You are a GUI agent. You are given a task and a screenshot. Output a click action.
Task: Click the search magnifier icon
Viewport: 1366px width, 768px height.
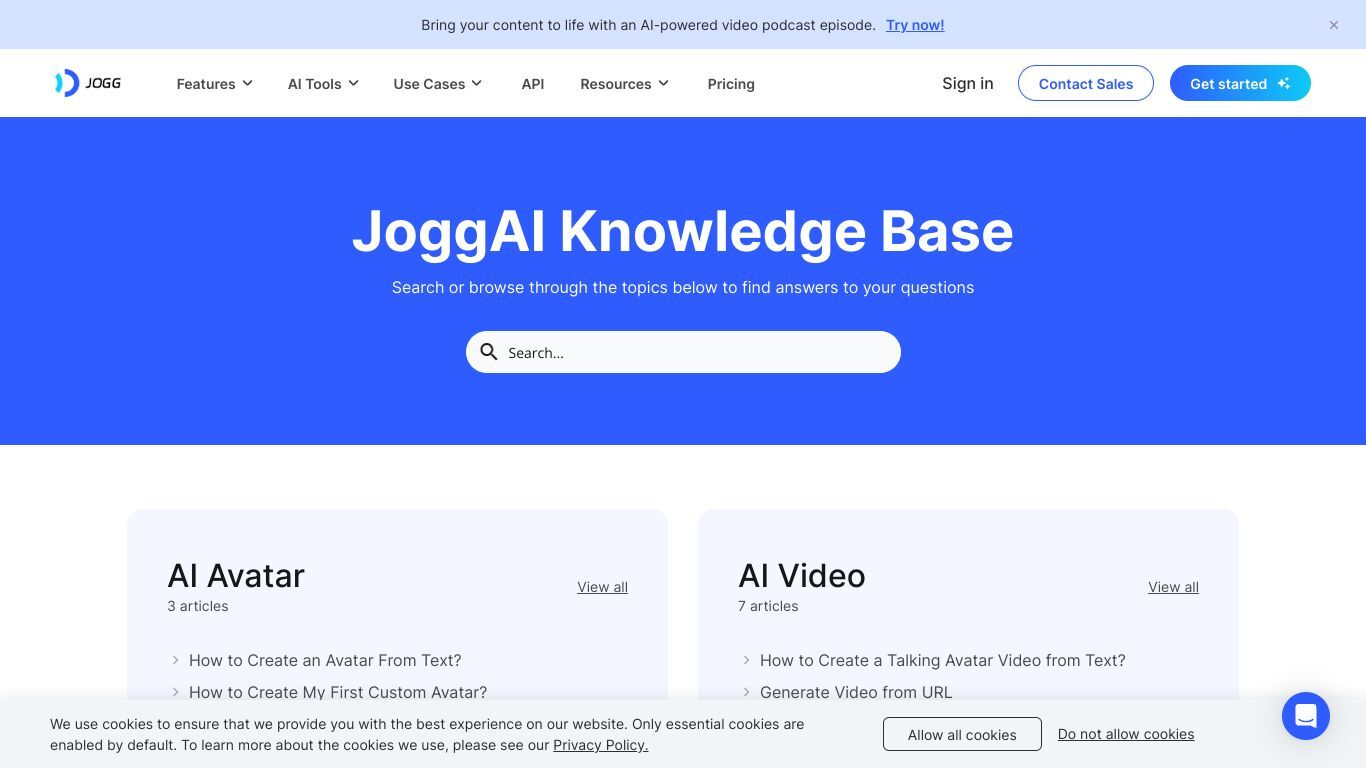point(489,352)
